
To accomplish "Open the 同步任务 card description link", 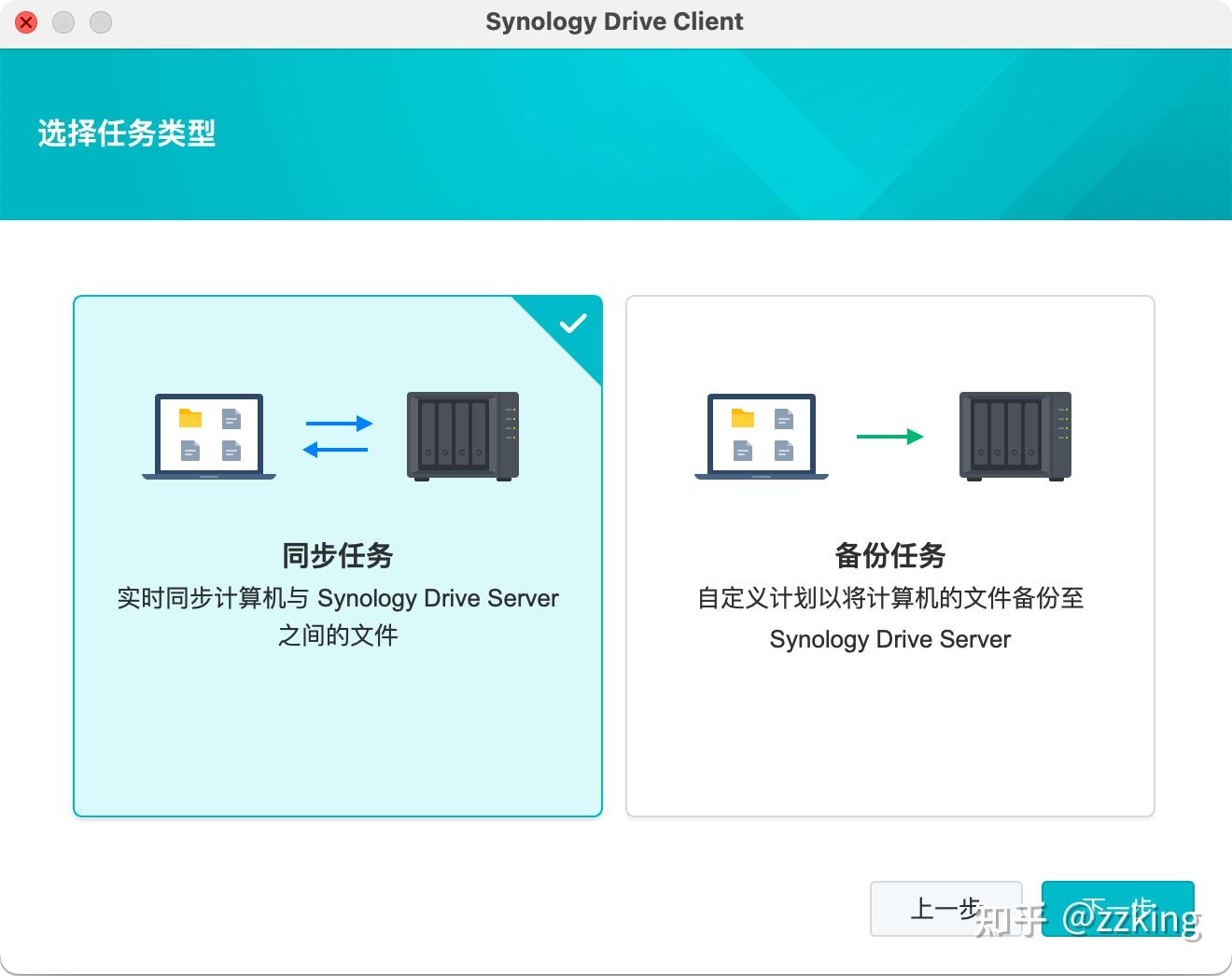I will 337,616.
